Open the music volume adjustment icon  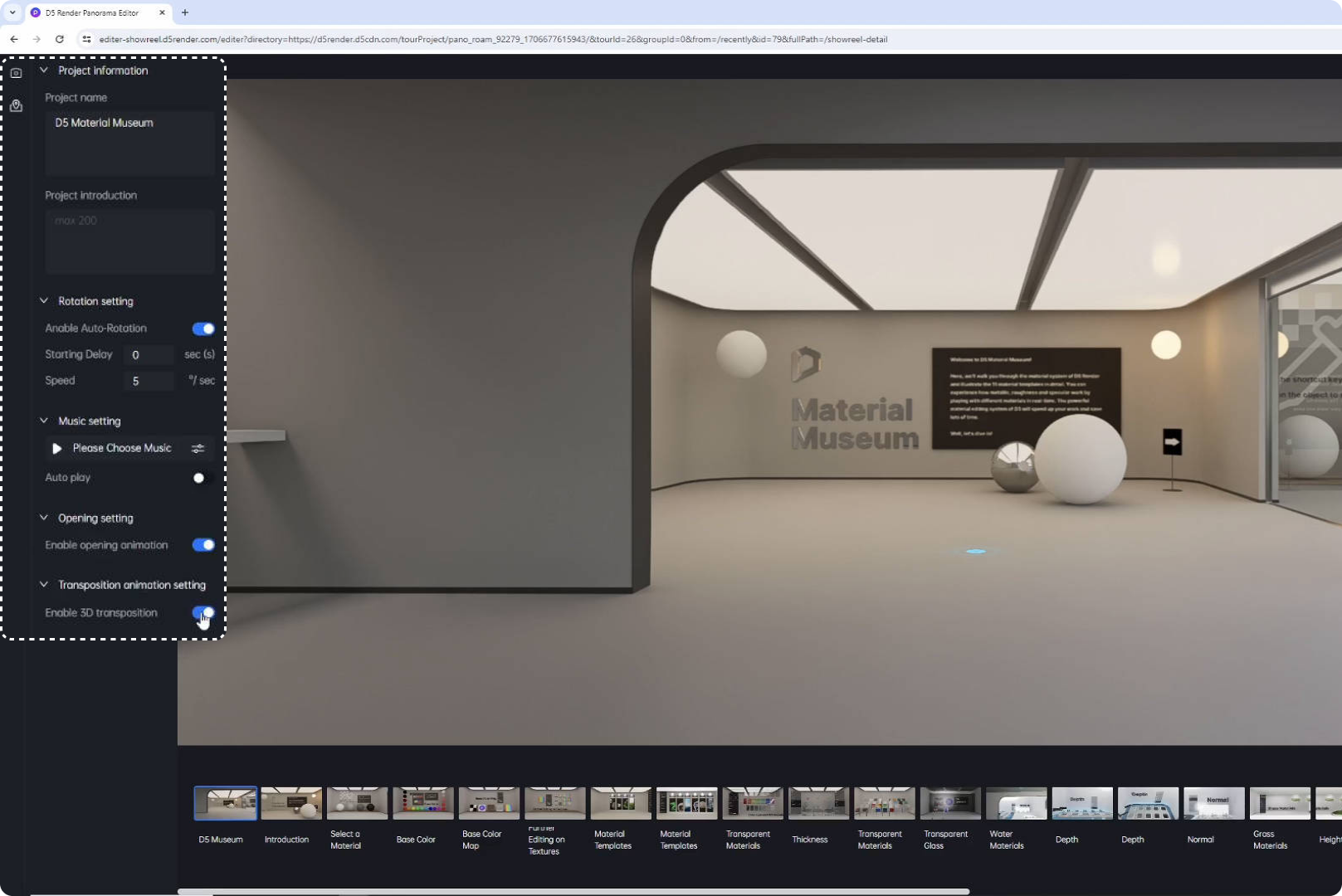tap(198, 448)
